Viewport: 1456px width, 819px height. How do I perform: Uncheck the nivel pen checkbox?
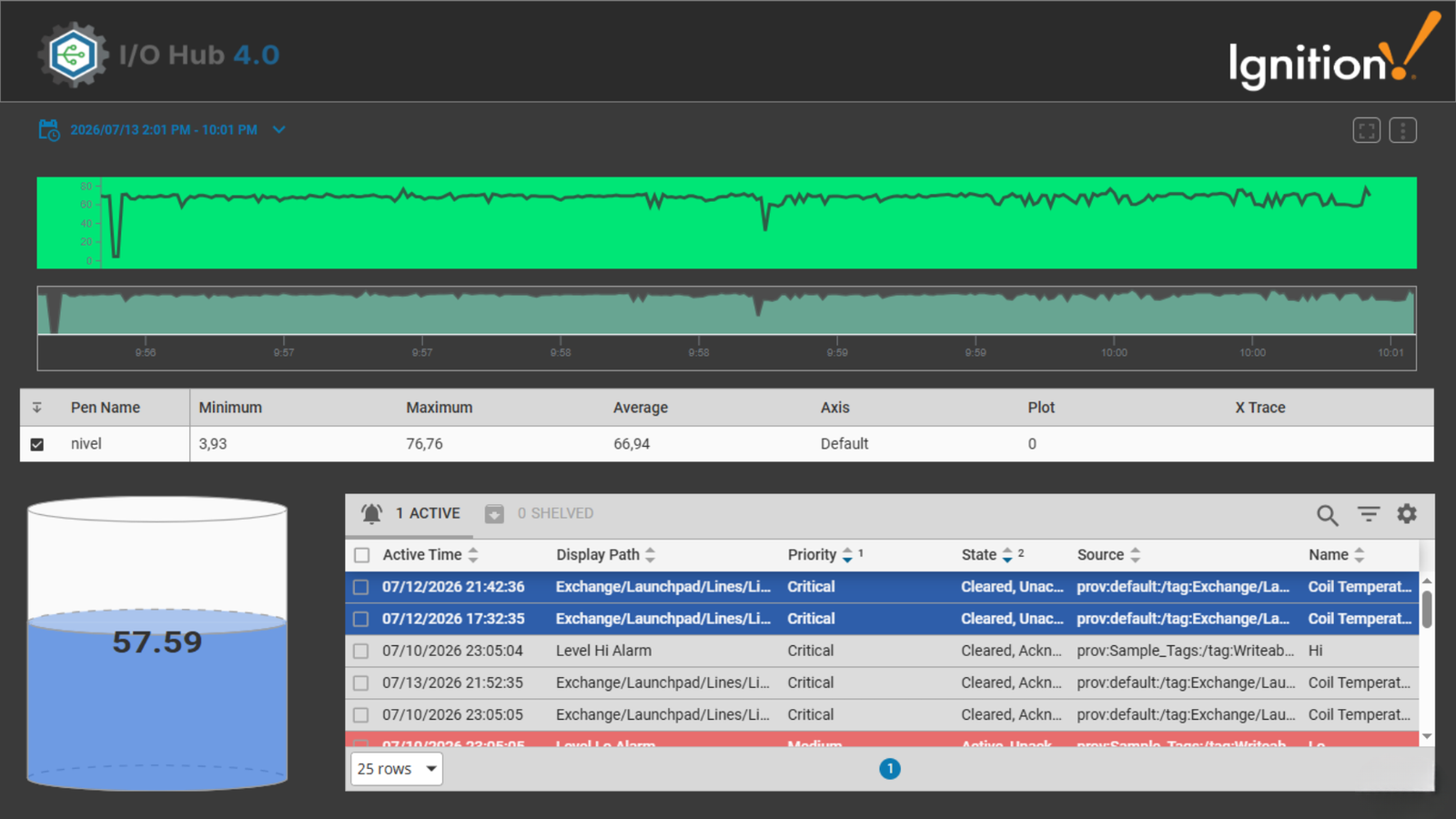(37, 444)
